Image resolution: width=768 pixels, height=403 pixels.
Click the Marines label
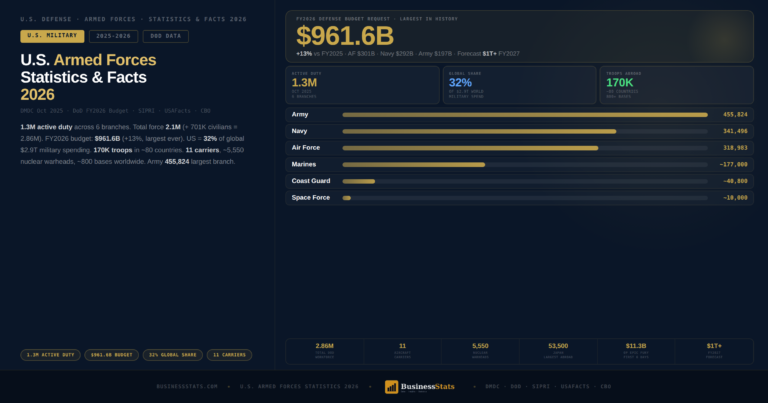(304, 165)
